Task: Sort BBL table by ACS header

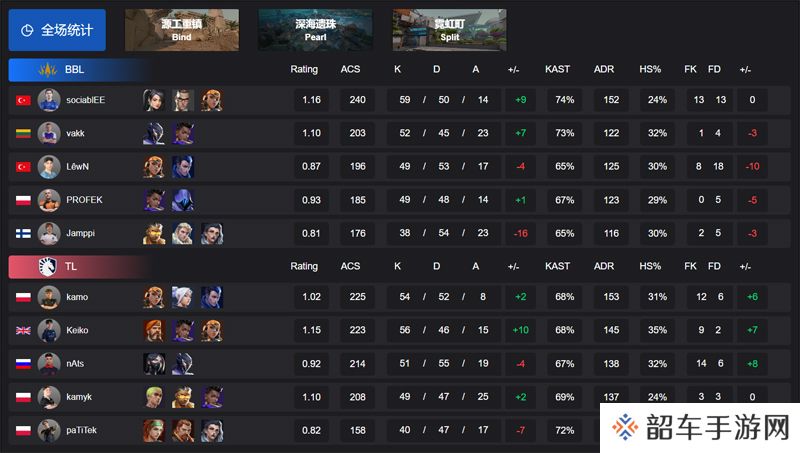Action: tap(351, 69)
